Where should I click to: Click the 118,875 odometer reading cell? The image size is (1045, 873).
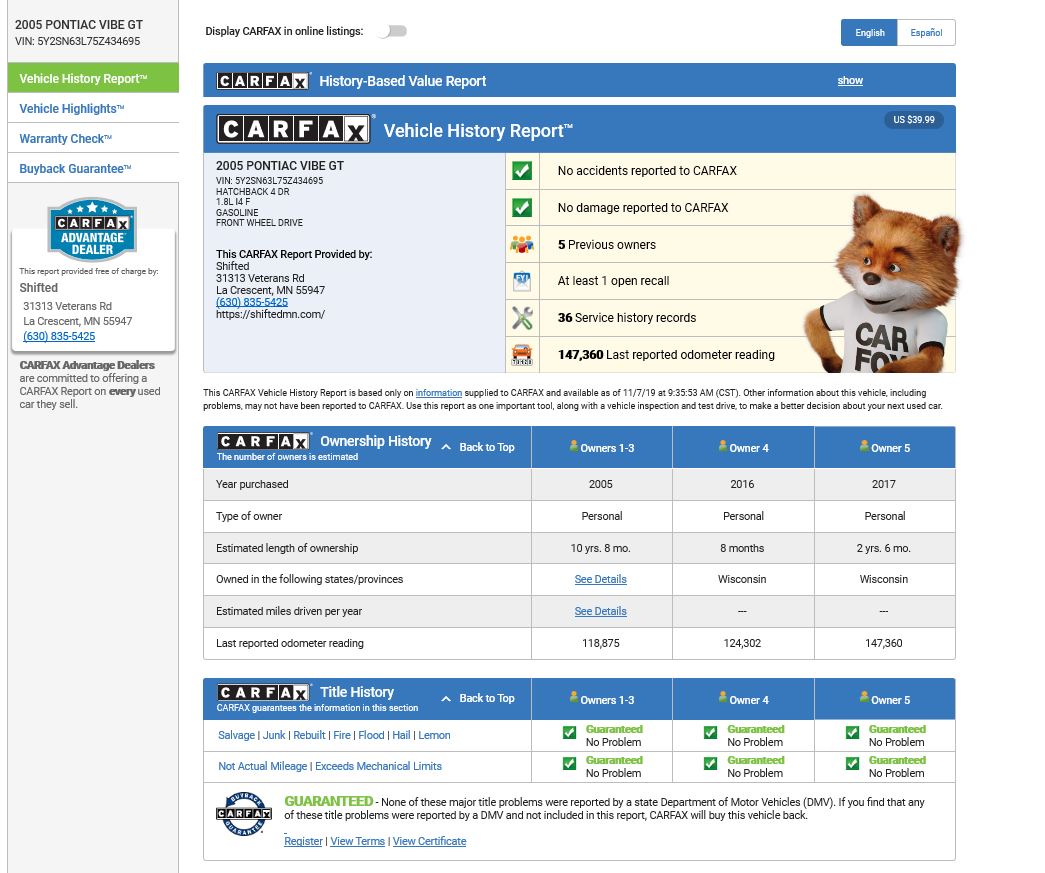pos(600,643)
